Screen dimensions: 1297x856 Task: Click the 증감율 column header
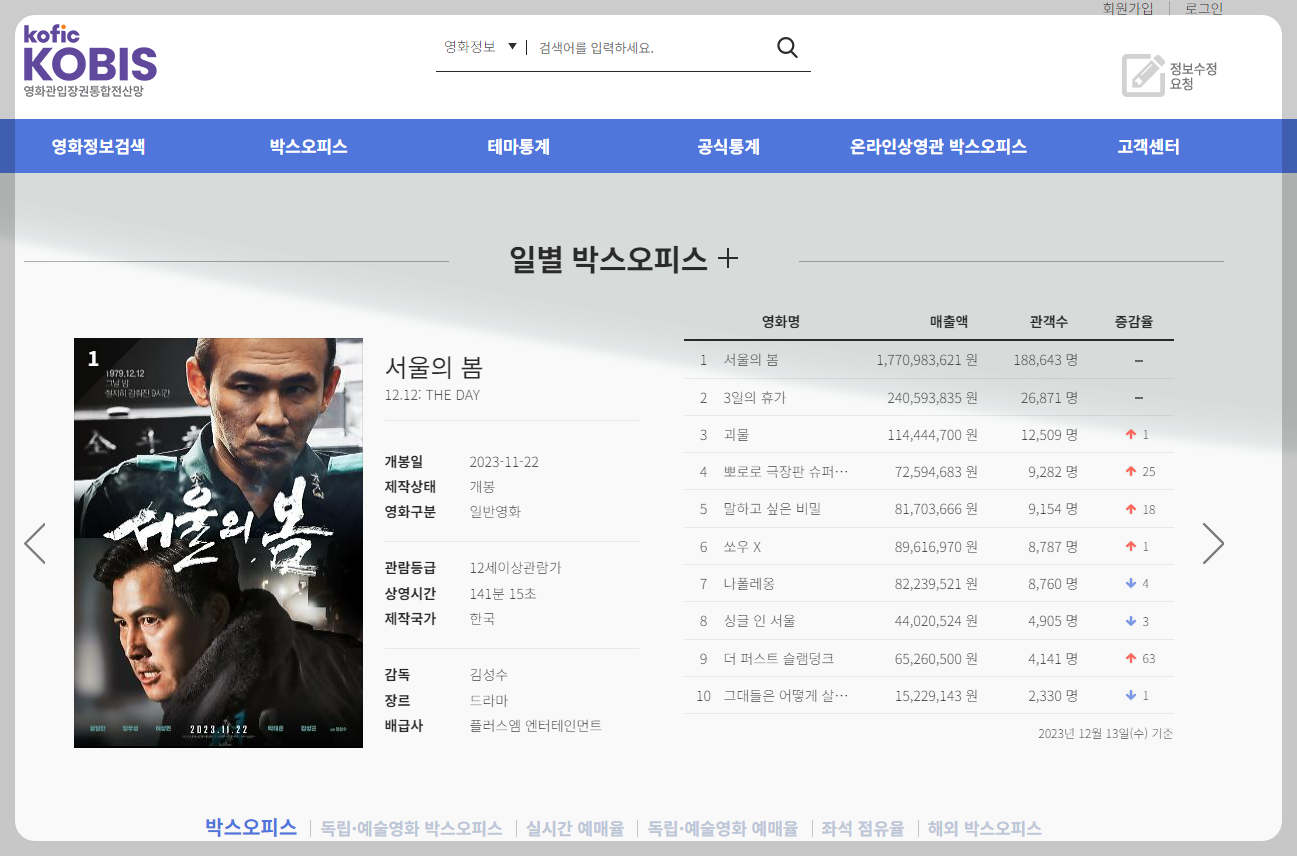click(x=1134, y=322)
